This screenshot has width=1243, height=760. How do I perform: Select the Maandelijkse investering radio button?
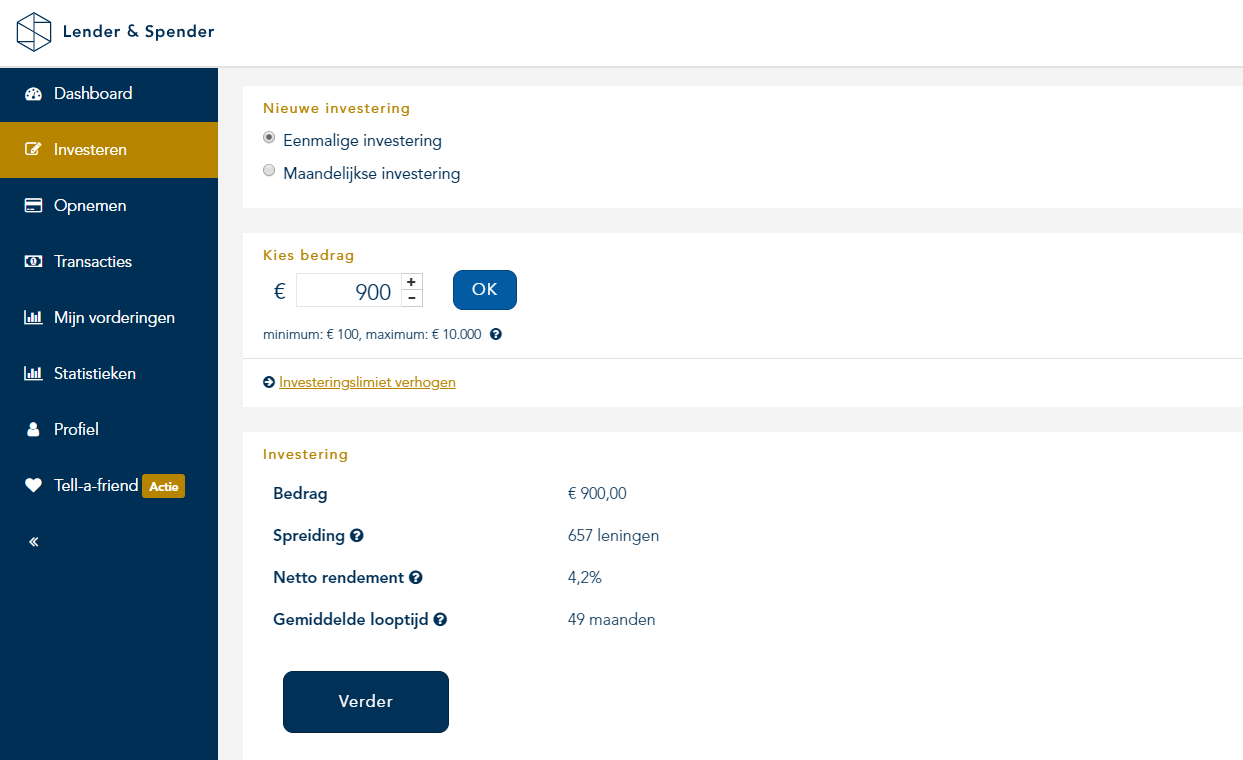pos(269,171)
